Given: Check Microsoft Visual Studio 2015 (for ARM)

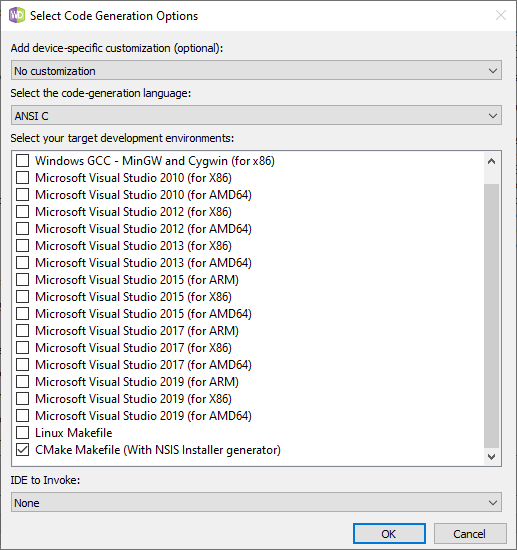Looking at the screenshot, I should pos(22,280).
